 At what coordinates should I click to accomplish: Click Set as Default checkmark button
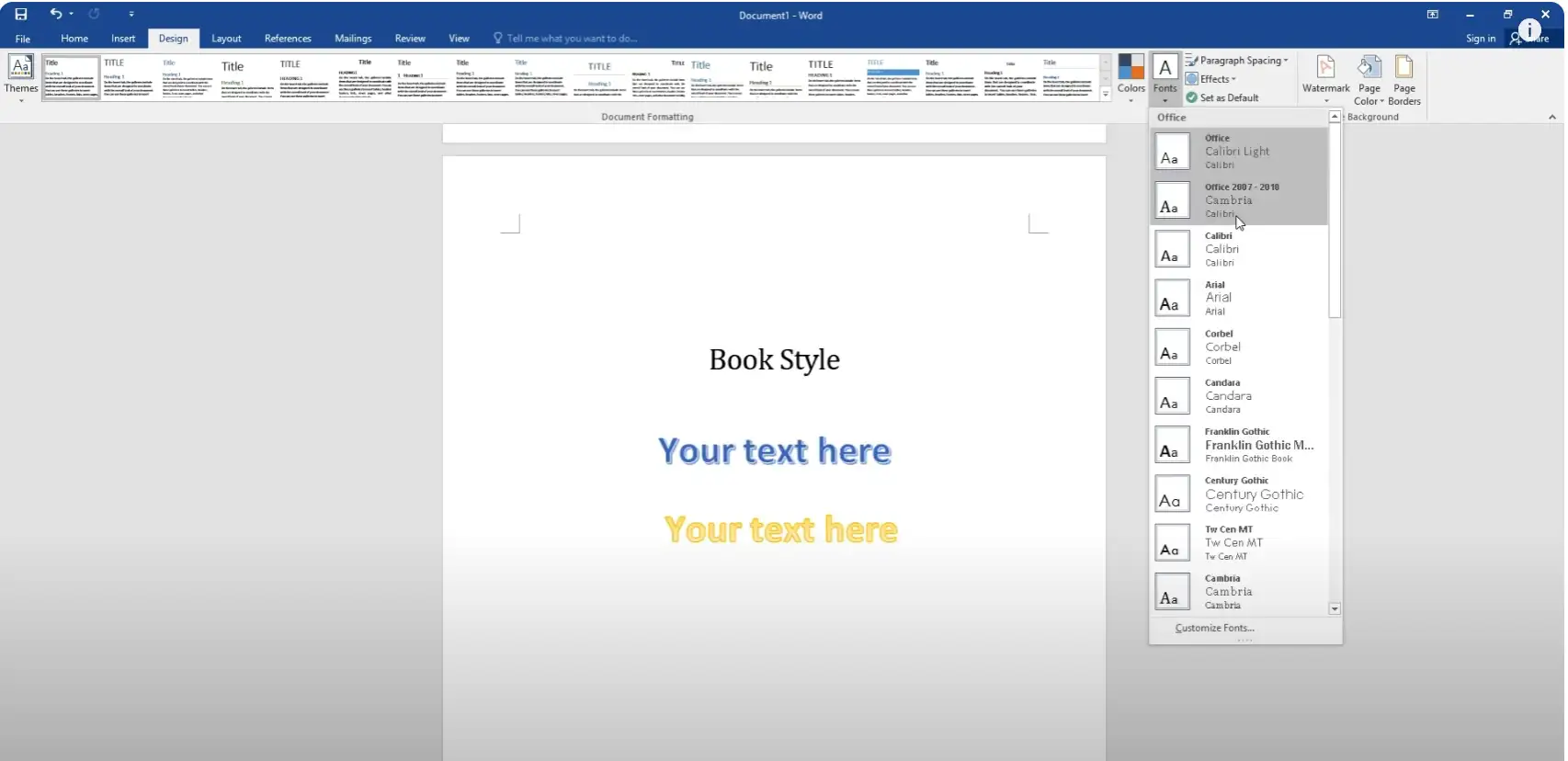pos(1222,97)
